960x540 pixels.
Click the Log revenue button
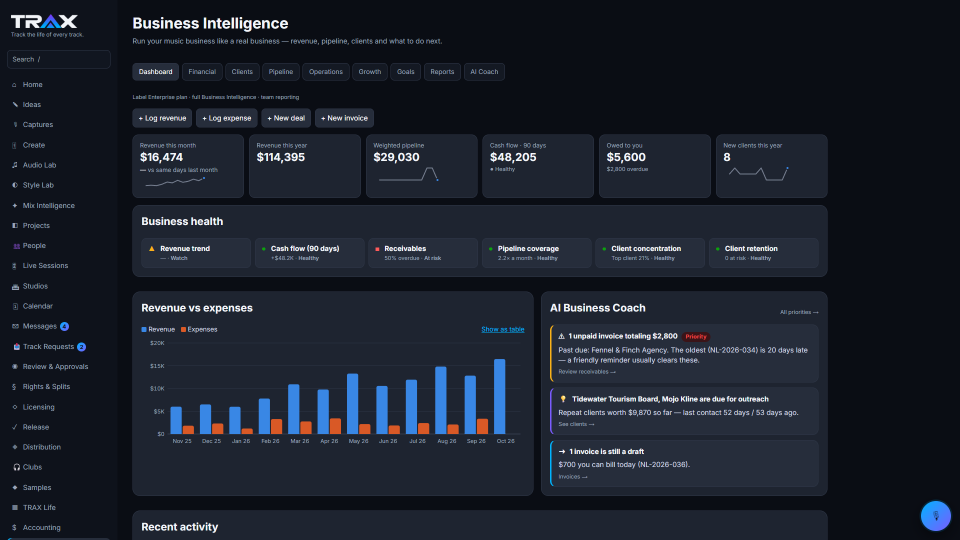click(x=162, y=118)
